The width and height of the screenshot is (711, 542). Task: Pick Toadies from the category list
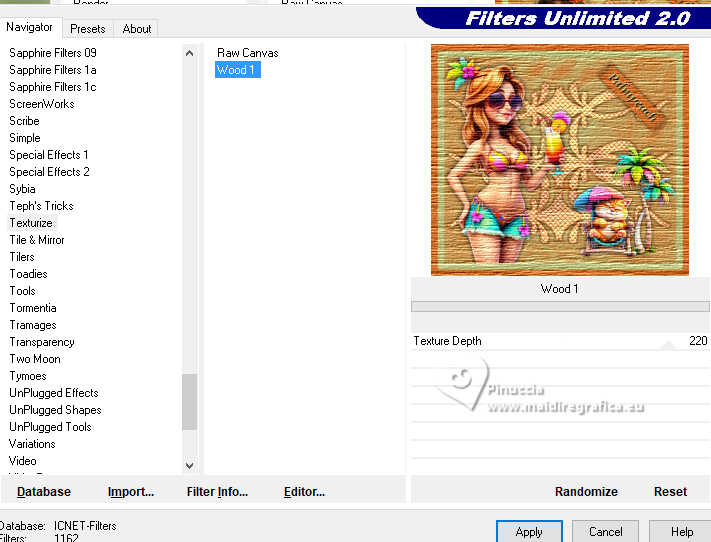[28, 274]
